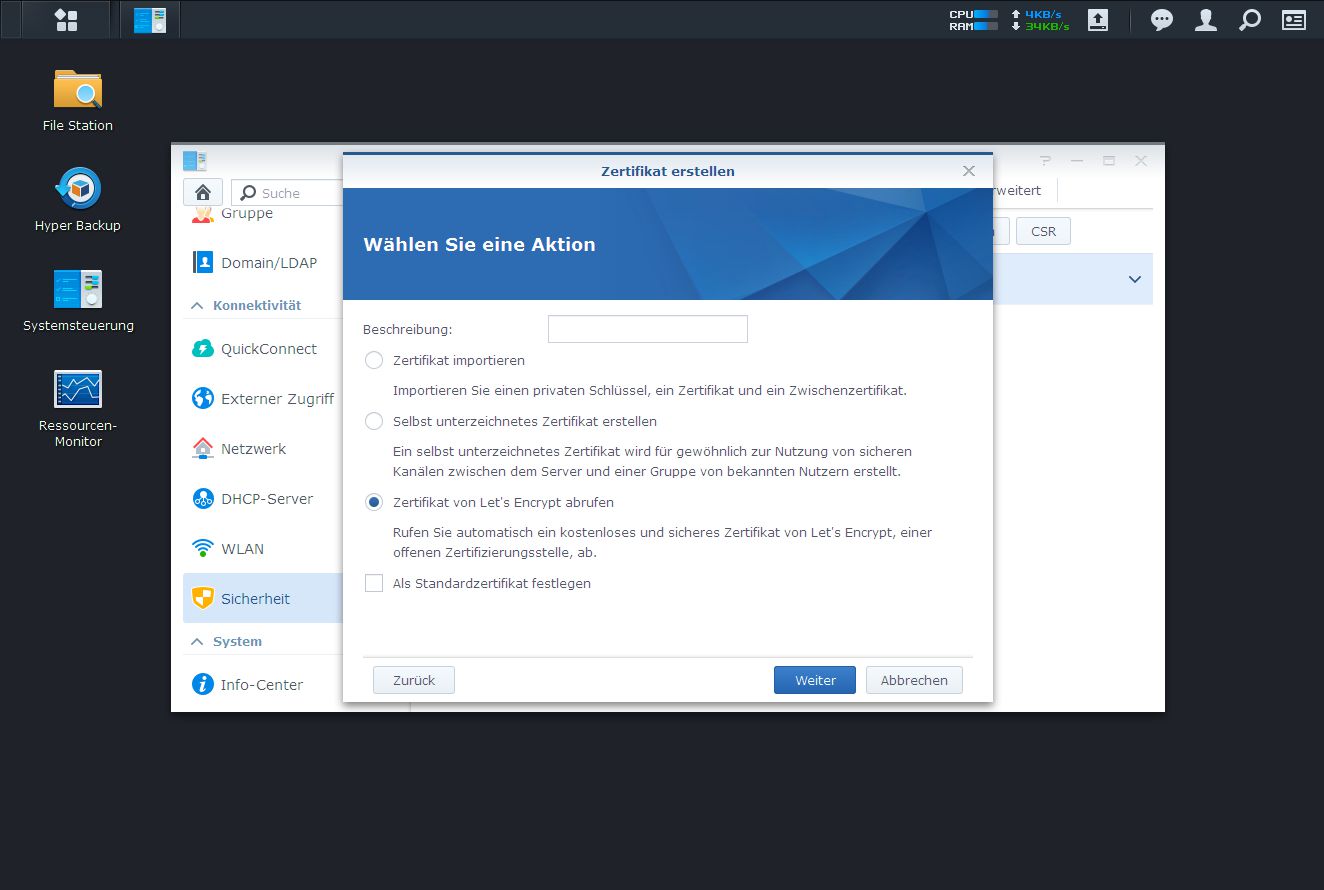Select Gruppe in the sidebar

[x=247, y=213]
